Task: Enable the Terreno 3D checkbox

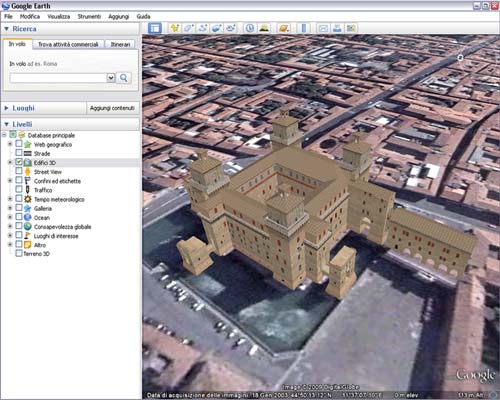Action: (19, 253)
